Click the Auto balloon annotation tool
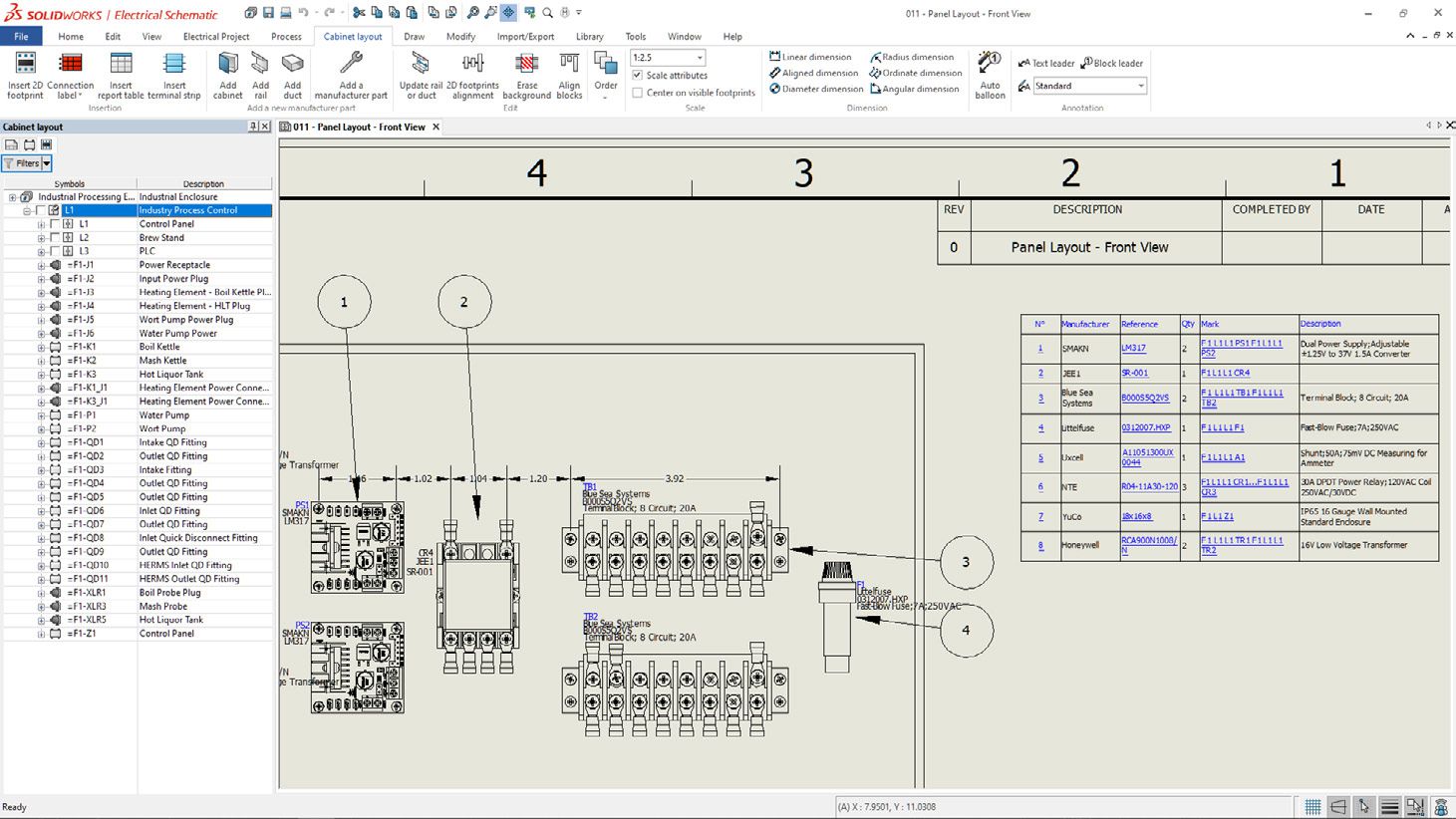Image resolution: width=1456 pixels, height=819 pixels. [990, 75]
